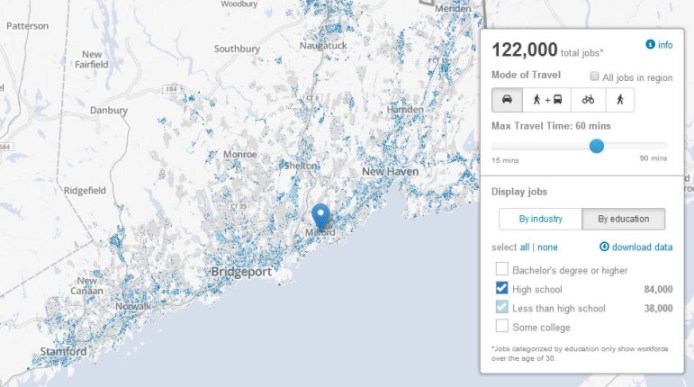Click the Norwalk map label
This screenshot has height=387, width=694.
click(x=133, y=306)
